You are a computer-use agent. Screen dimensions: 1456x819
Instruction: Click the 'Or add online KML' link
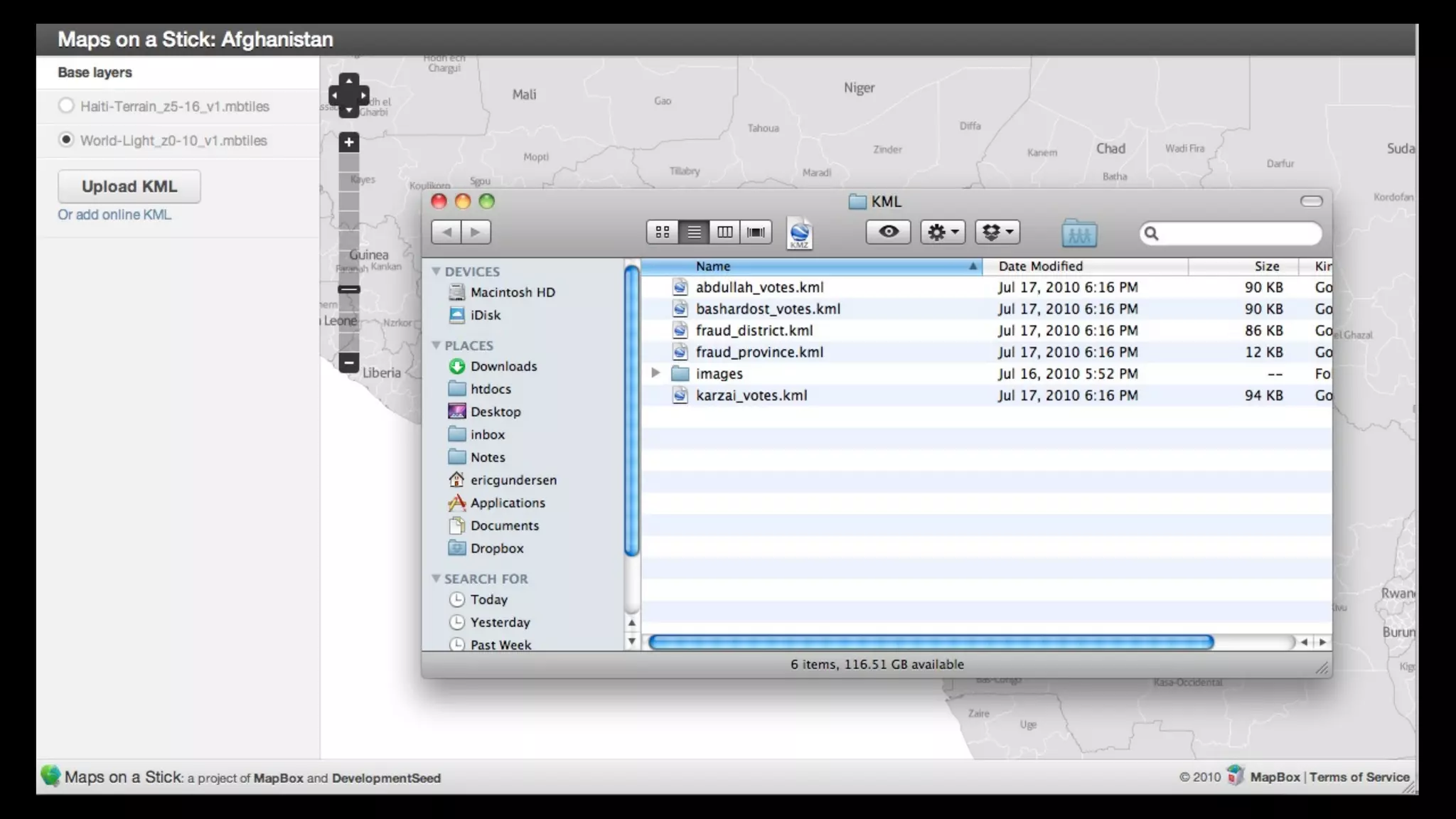114,215
